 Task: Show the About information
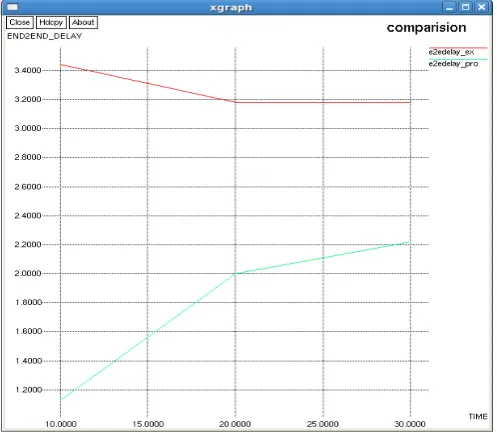83,22
